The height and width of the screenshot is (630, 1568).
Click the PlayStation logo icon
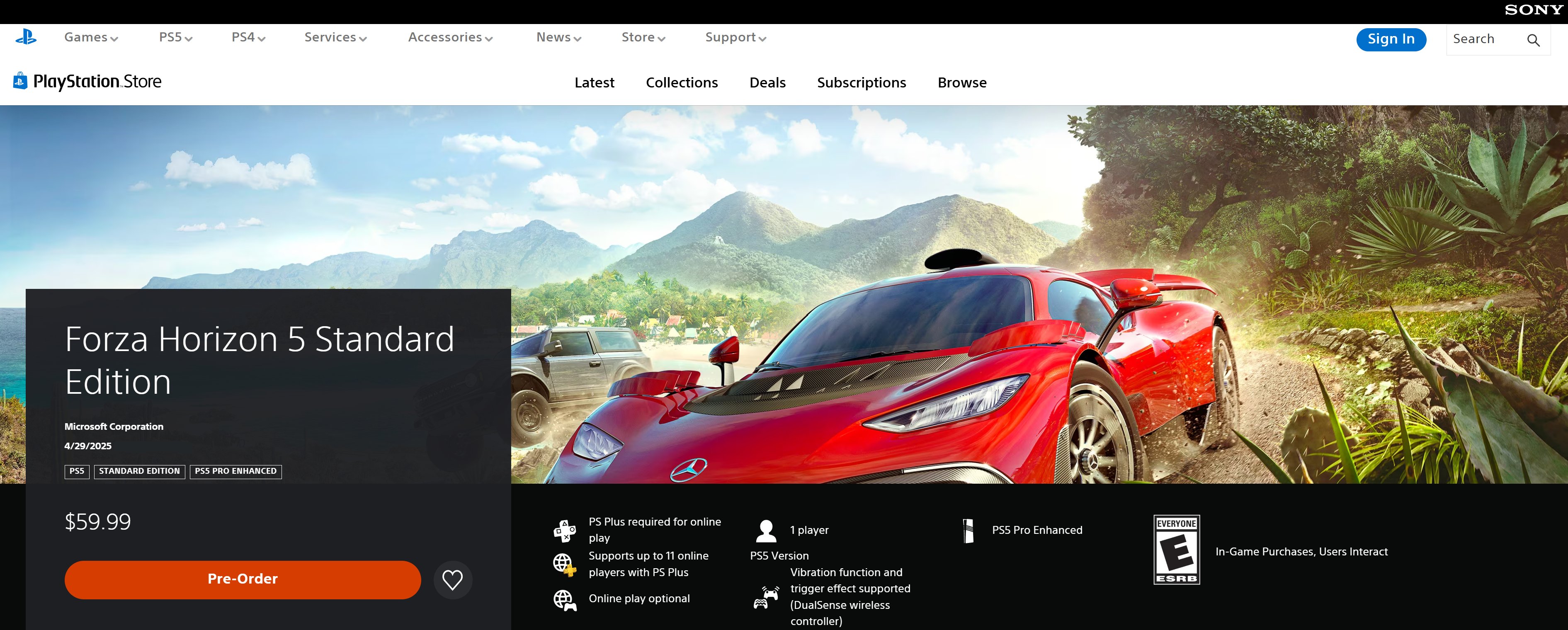(26, 37)
